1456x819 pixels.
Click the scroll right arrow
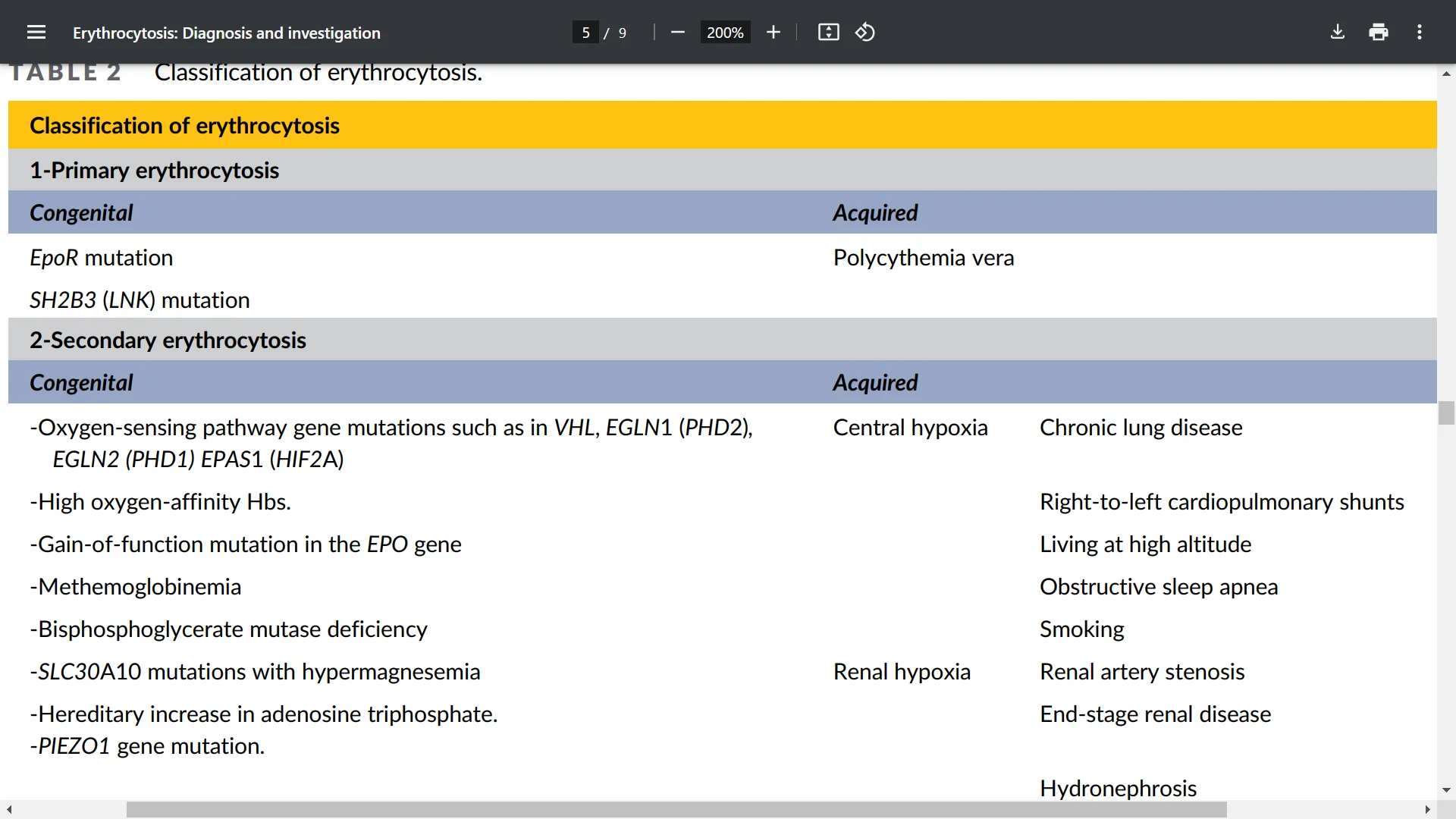tap(1428, 810)
